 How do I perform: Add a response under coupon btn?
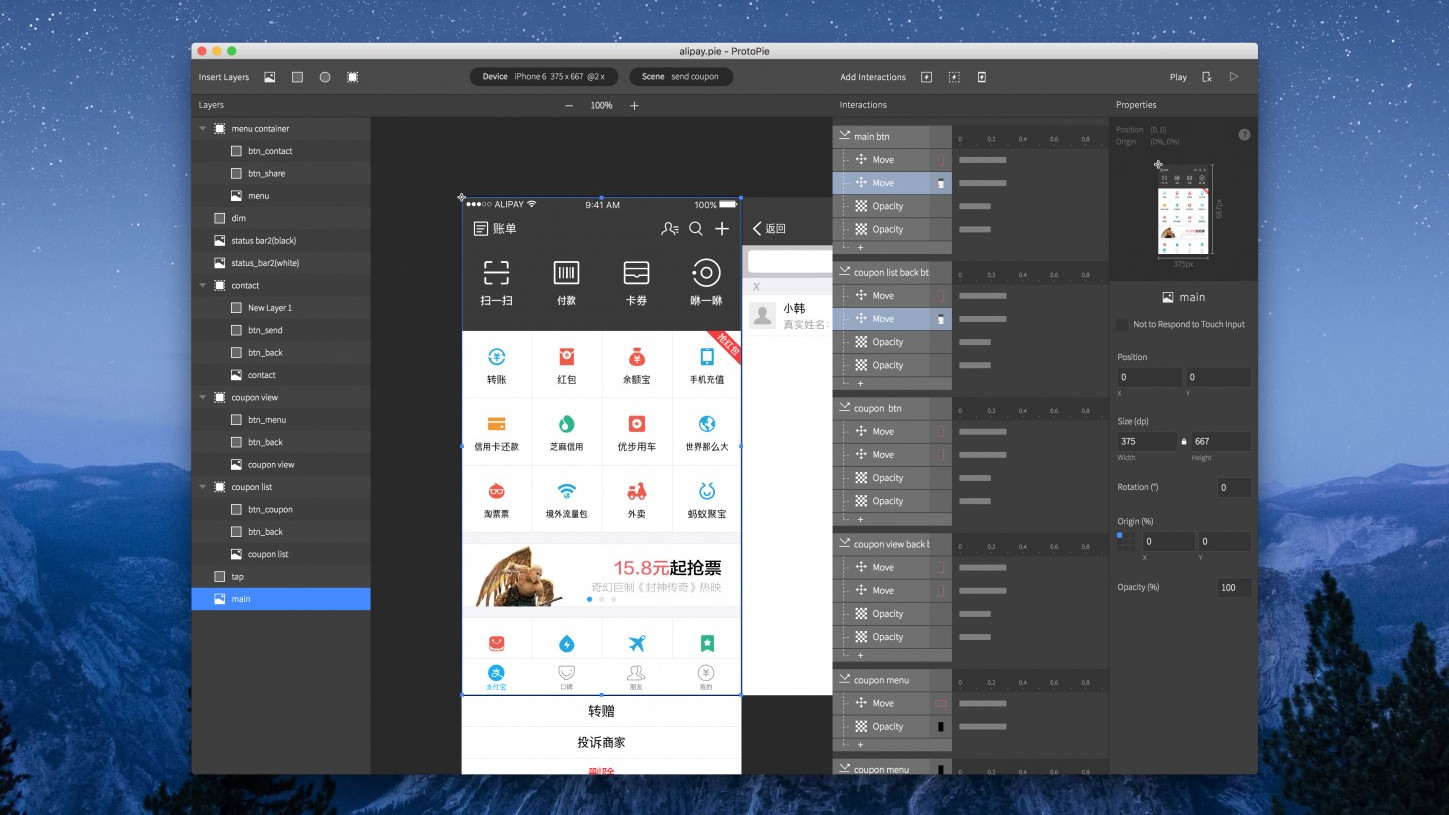click(x=860, y=519)
